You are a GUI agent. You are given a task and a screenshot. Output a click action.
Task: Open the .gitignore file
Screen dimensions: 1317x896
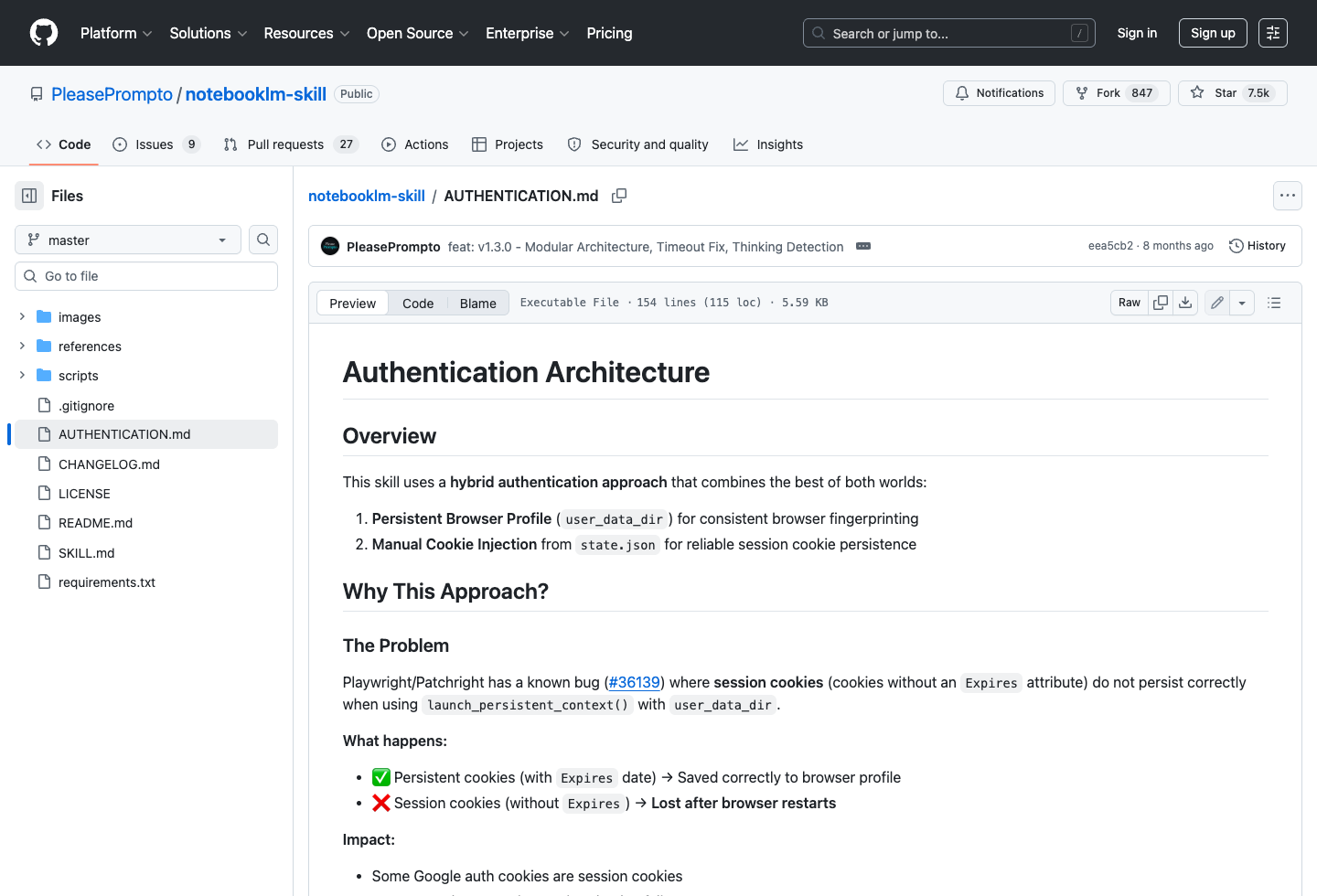coord(86,405)
